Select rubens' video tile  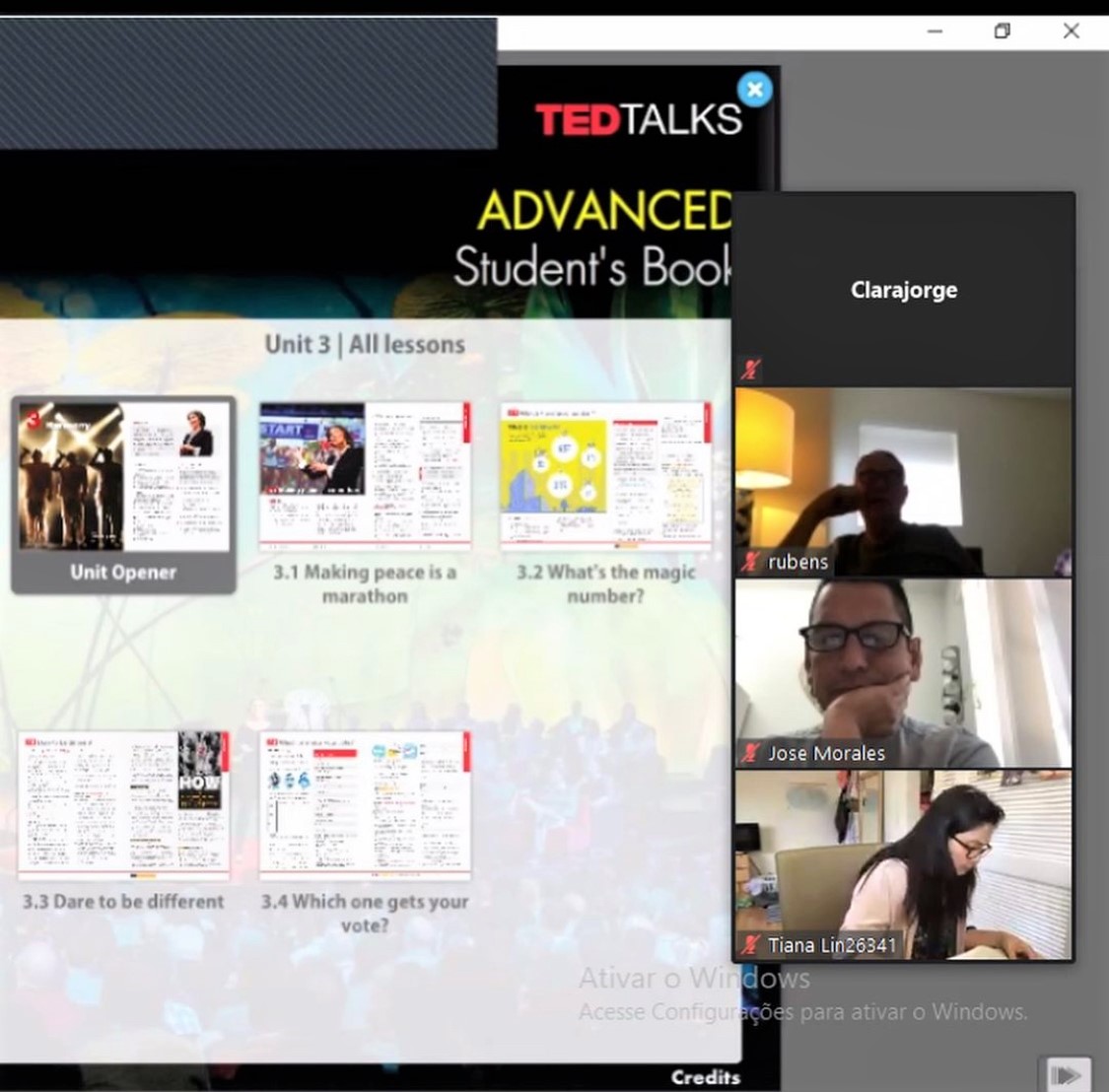[903, 482]
